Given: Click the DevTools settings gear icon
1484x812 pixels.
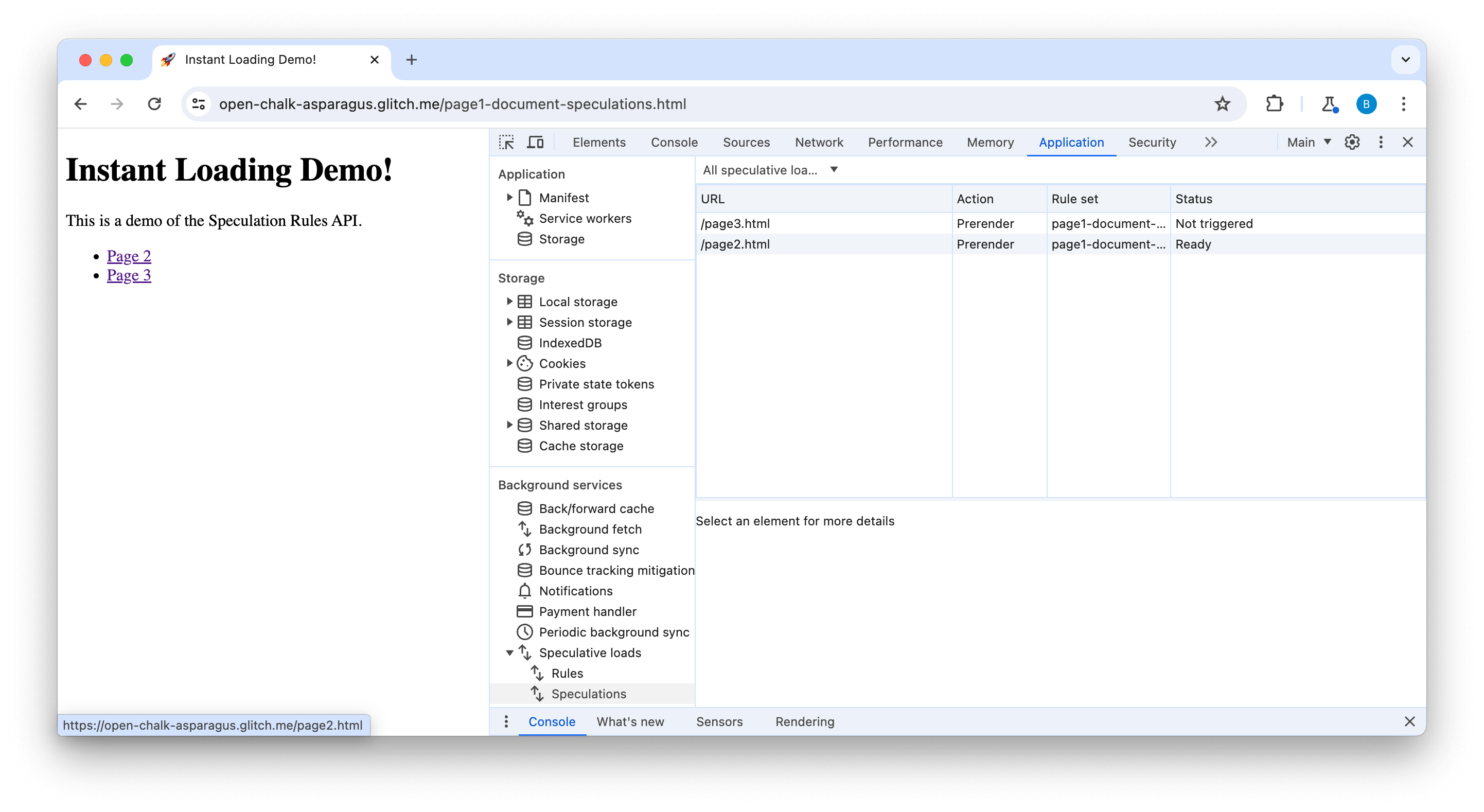Looking at the screenshot, I should (1352, 142).
